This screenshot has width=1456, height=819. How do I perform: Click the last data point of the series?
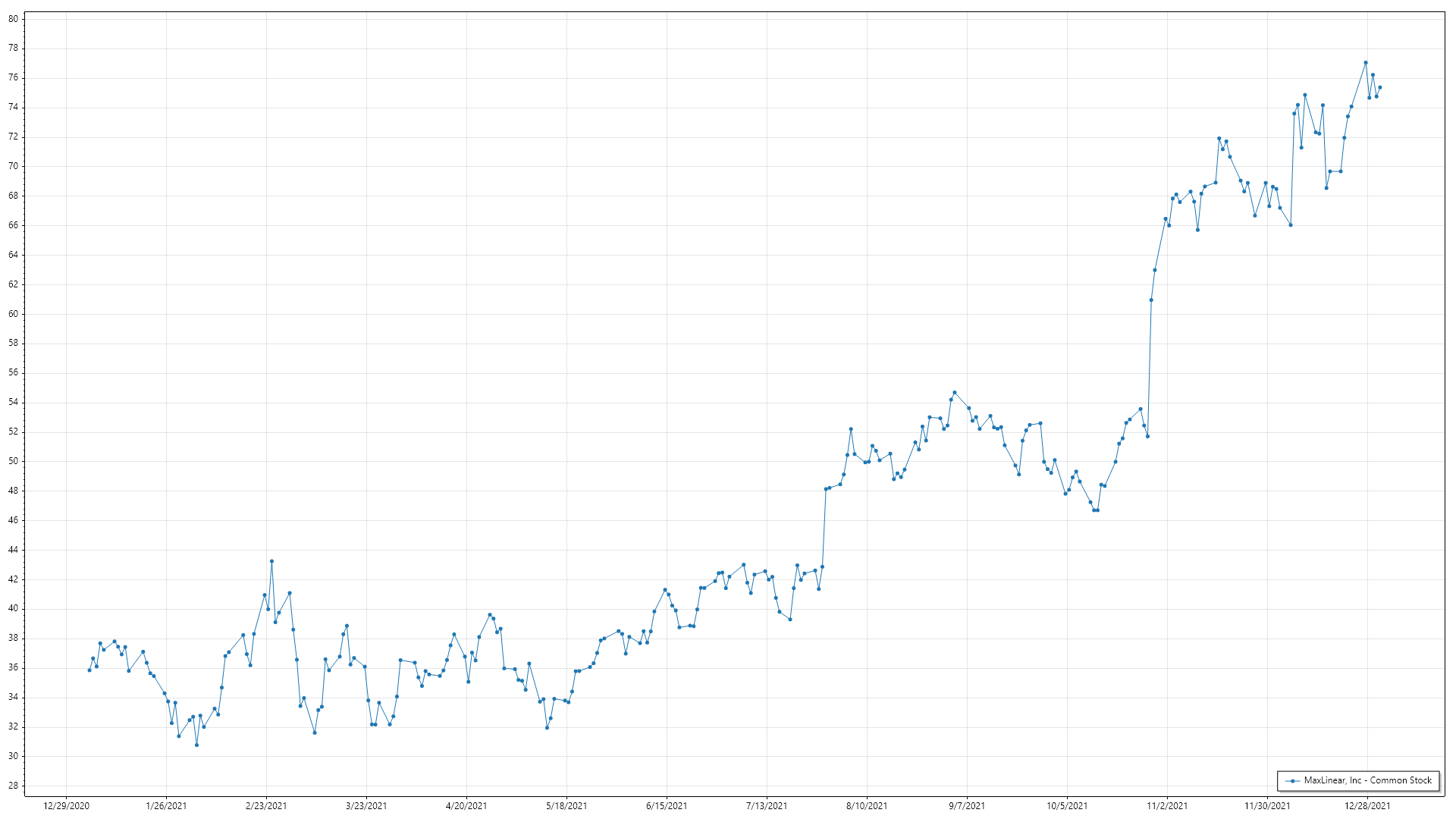click(x=1380, y=87)
